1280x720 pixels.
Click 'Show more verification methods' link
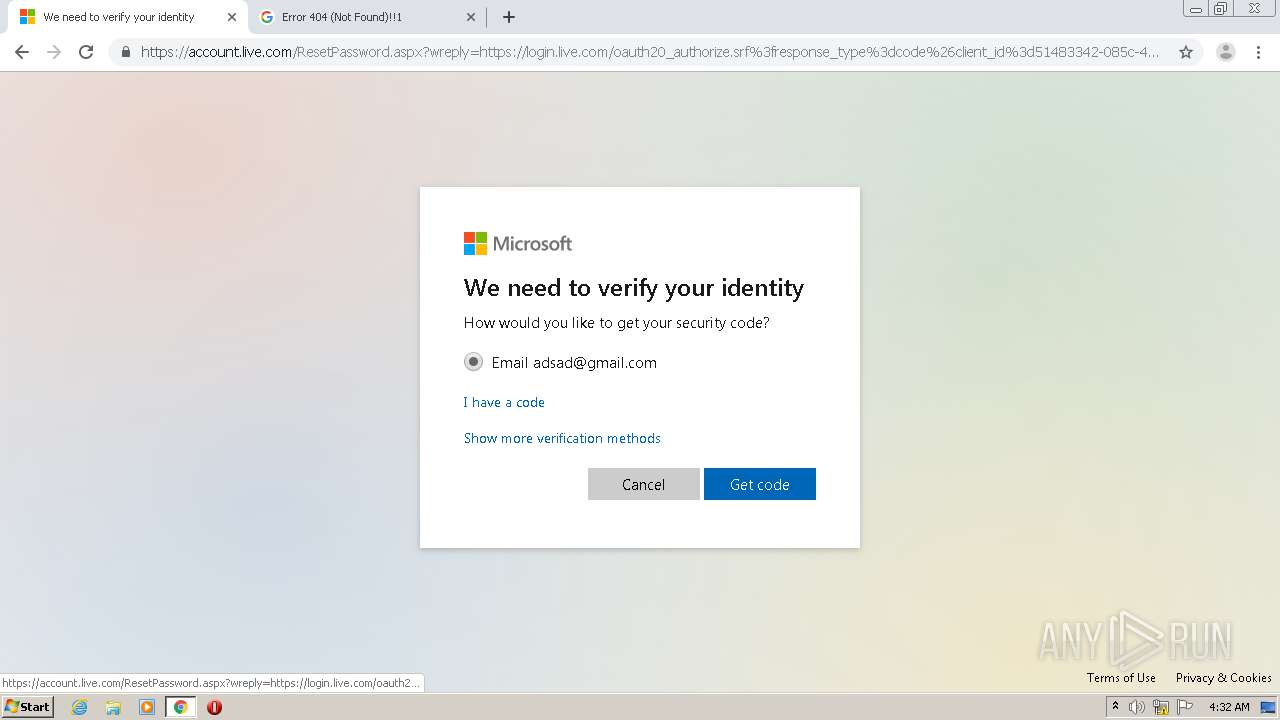[562, 438]
